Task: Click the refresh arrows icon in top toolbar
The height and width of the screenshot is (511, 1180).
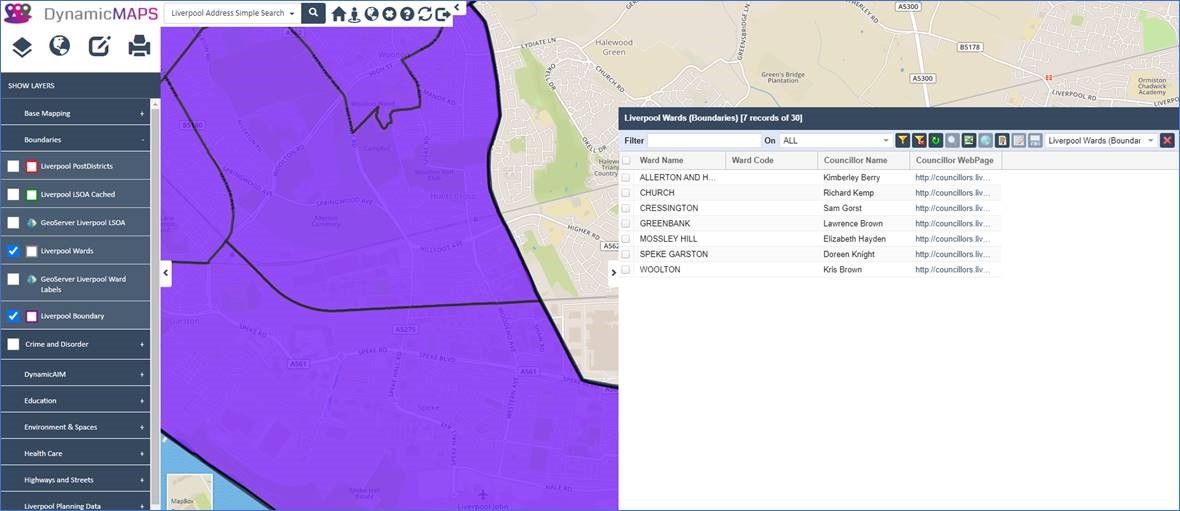Action: [425, 14]
